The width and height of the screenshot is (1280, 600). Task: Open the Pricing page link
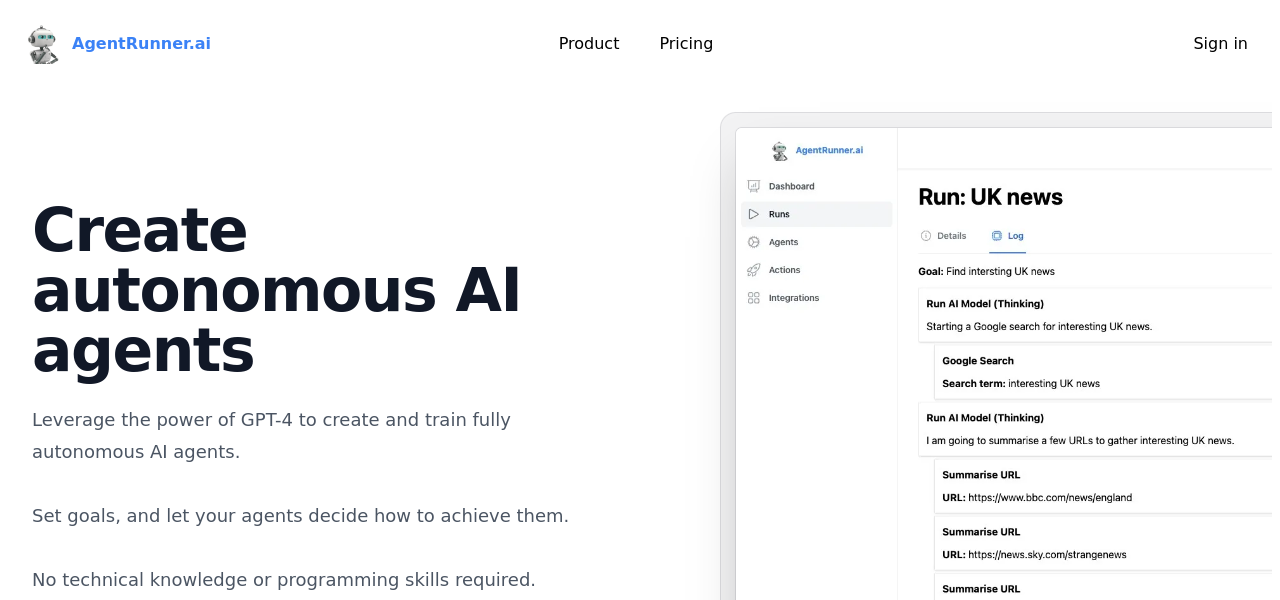pyautogui.click(x=686, y=44)
